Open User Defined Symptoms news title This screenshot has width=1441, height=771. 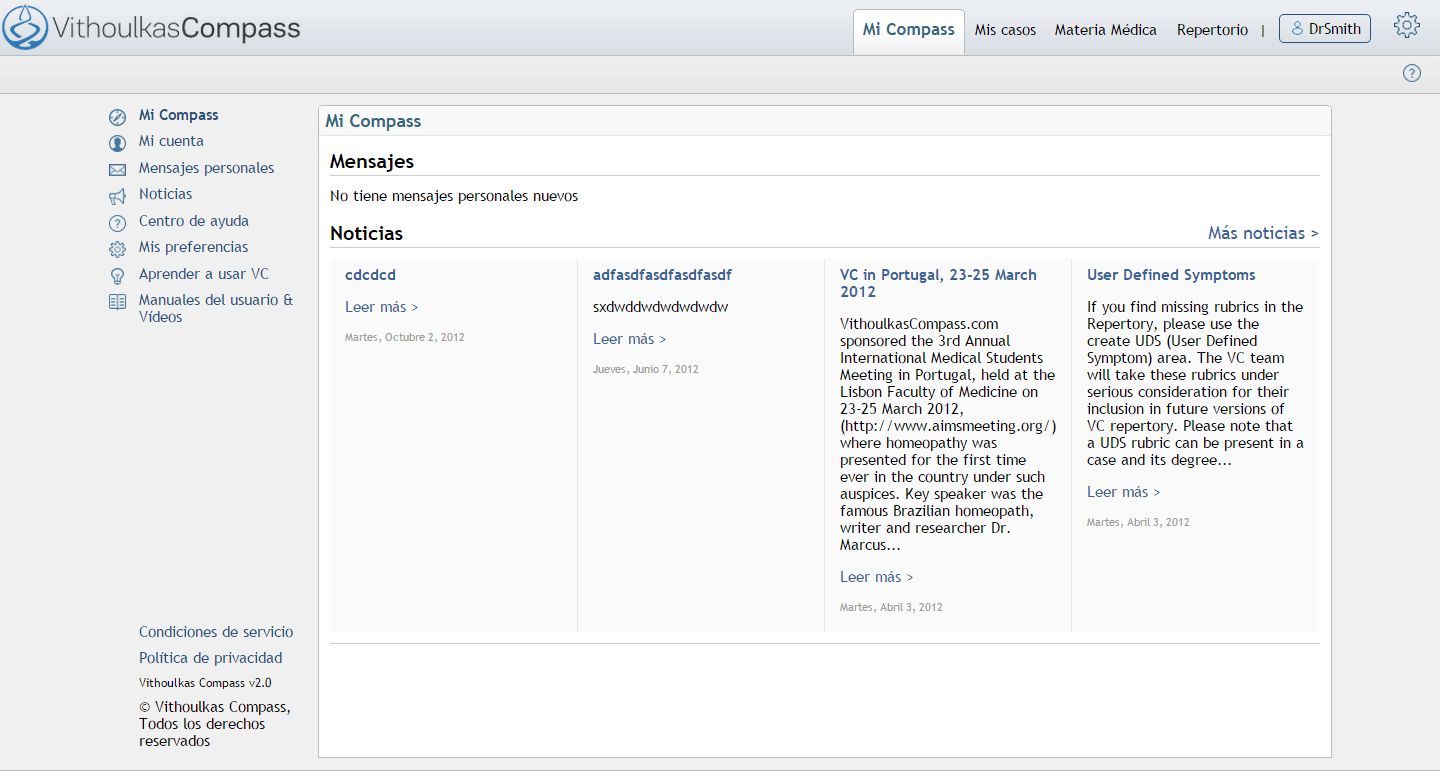1171,275
